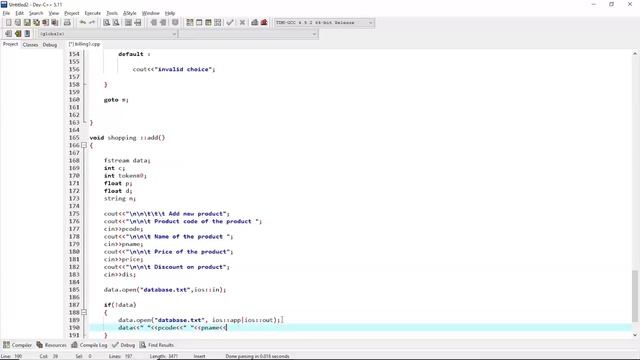640x360 pixels.
Task: Click the Find magnifier icon
Action: pyautogui.click(x=106, y=22)
